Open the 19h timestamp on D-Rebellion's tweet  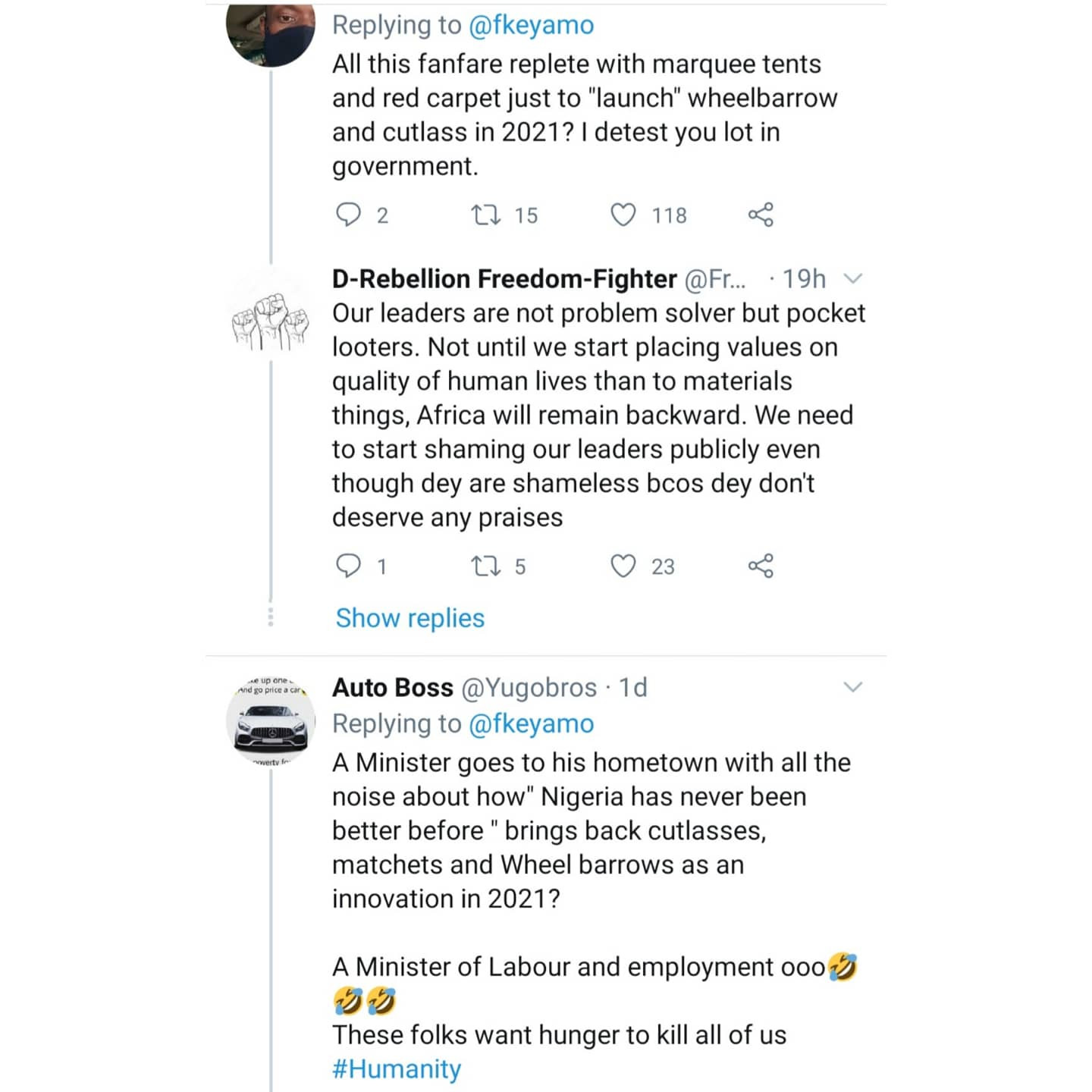804,279
